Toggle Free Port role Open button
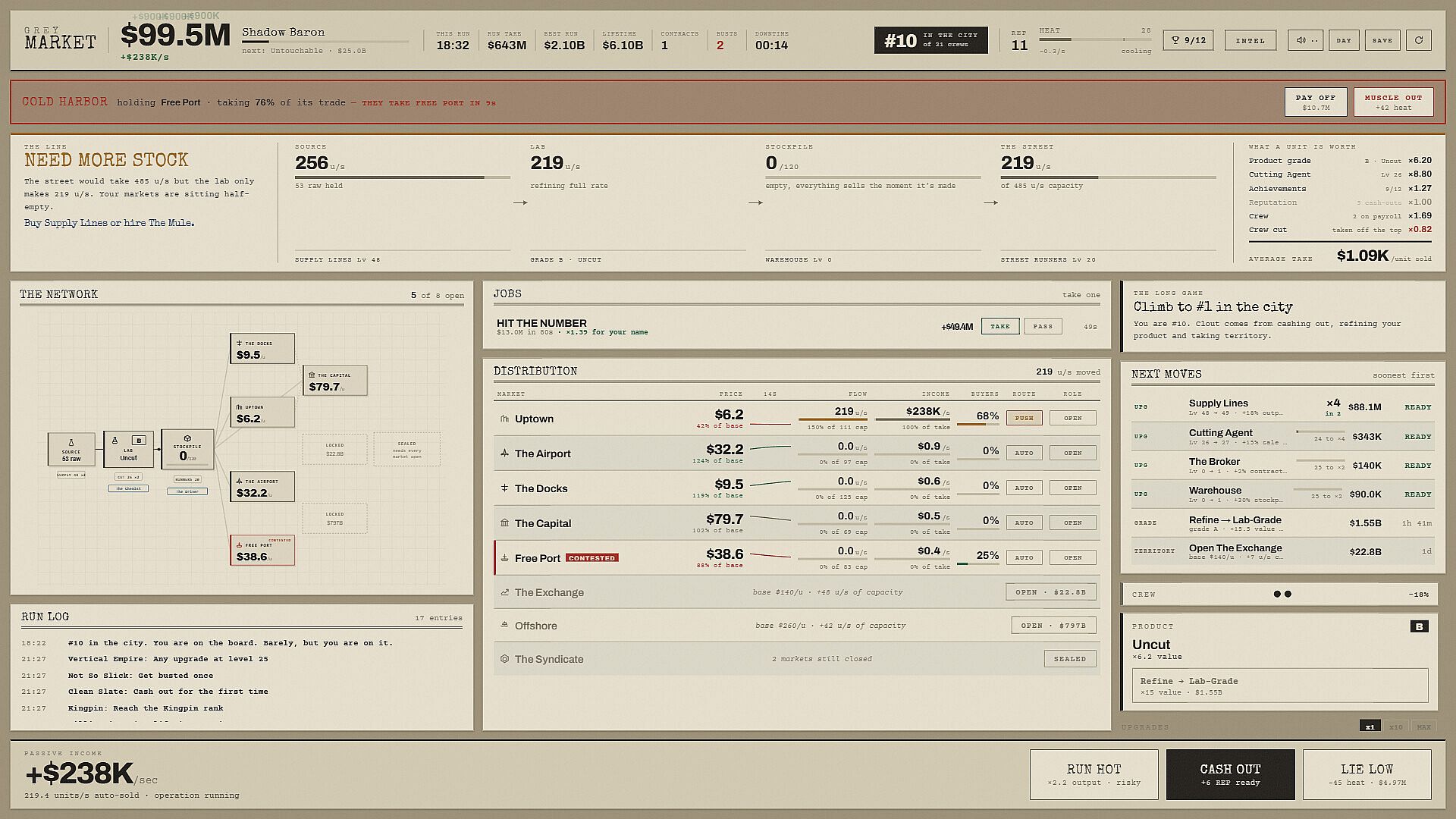Screen dimensions: 1456x819 pos(1073,557)
